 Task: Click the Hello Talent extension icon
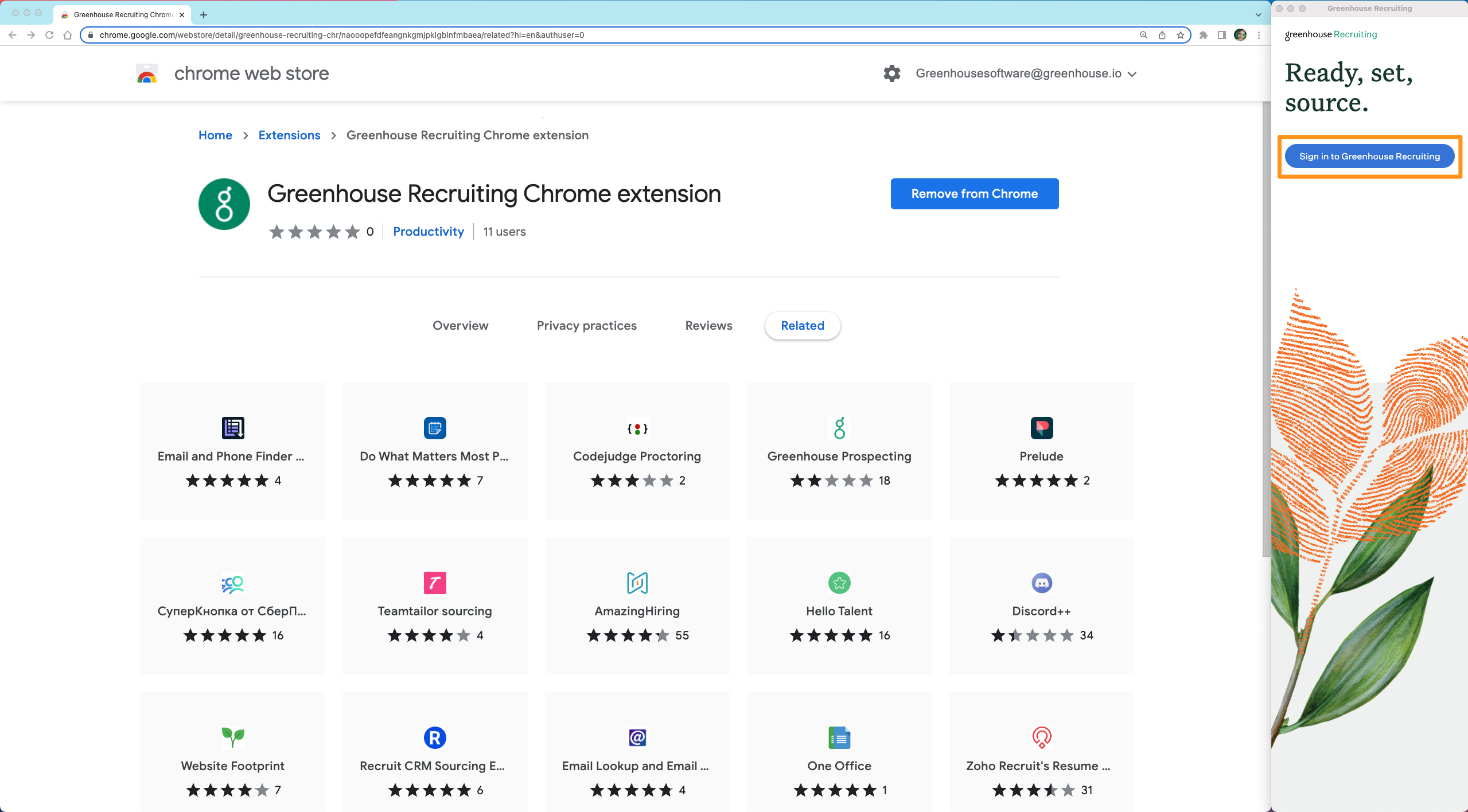pyautogui.click(x=839, y=583)
